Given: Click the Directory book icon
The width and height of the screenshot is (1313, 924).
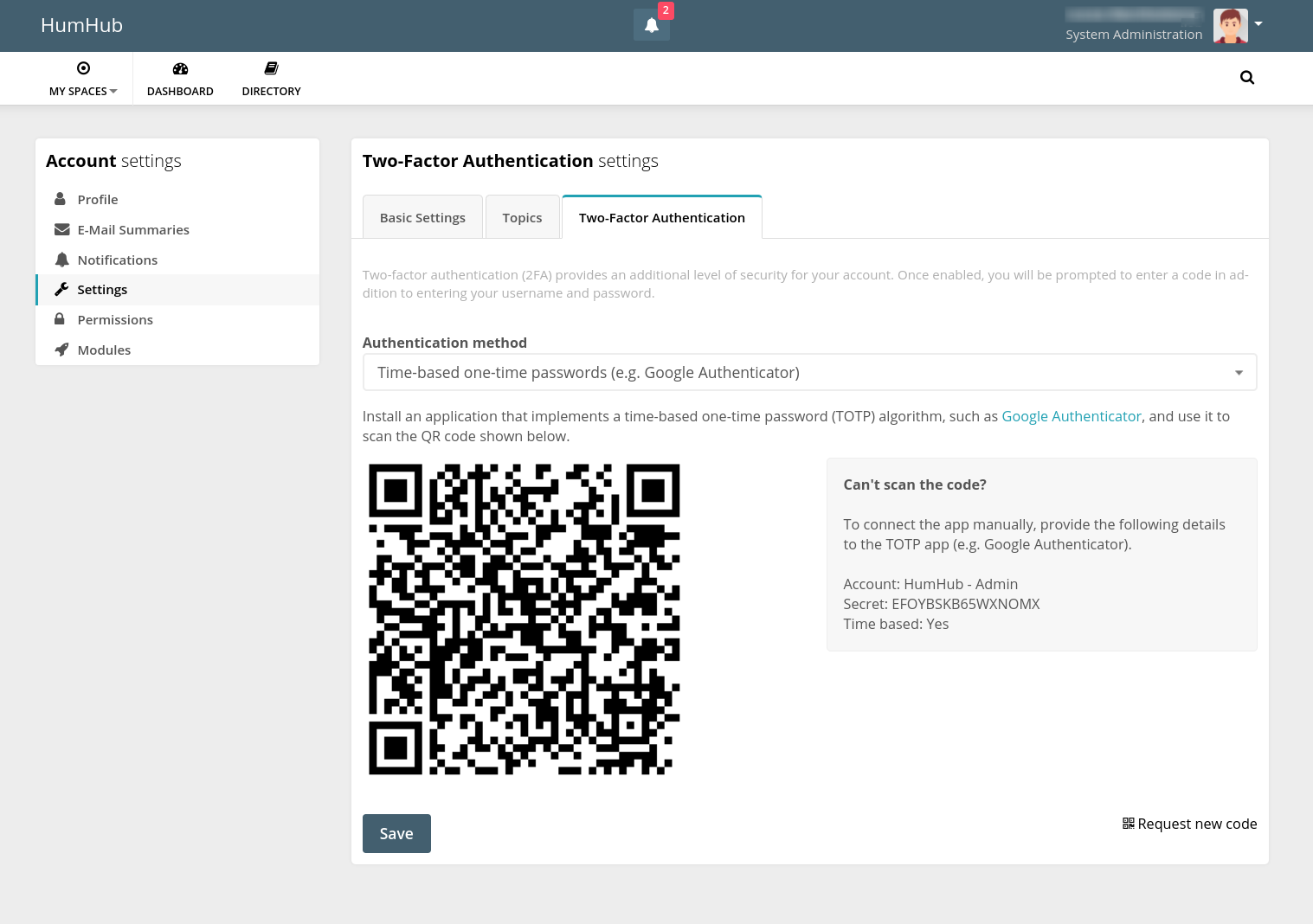Looking at the screenshot, I should click(271, 68).
